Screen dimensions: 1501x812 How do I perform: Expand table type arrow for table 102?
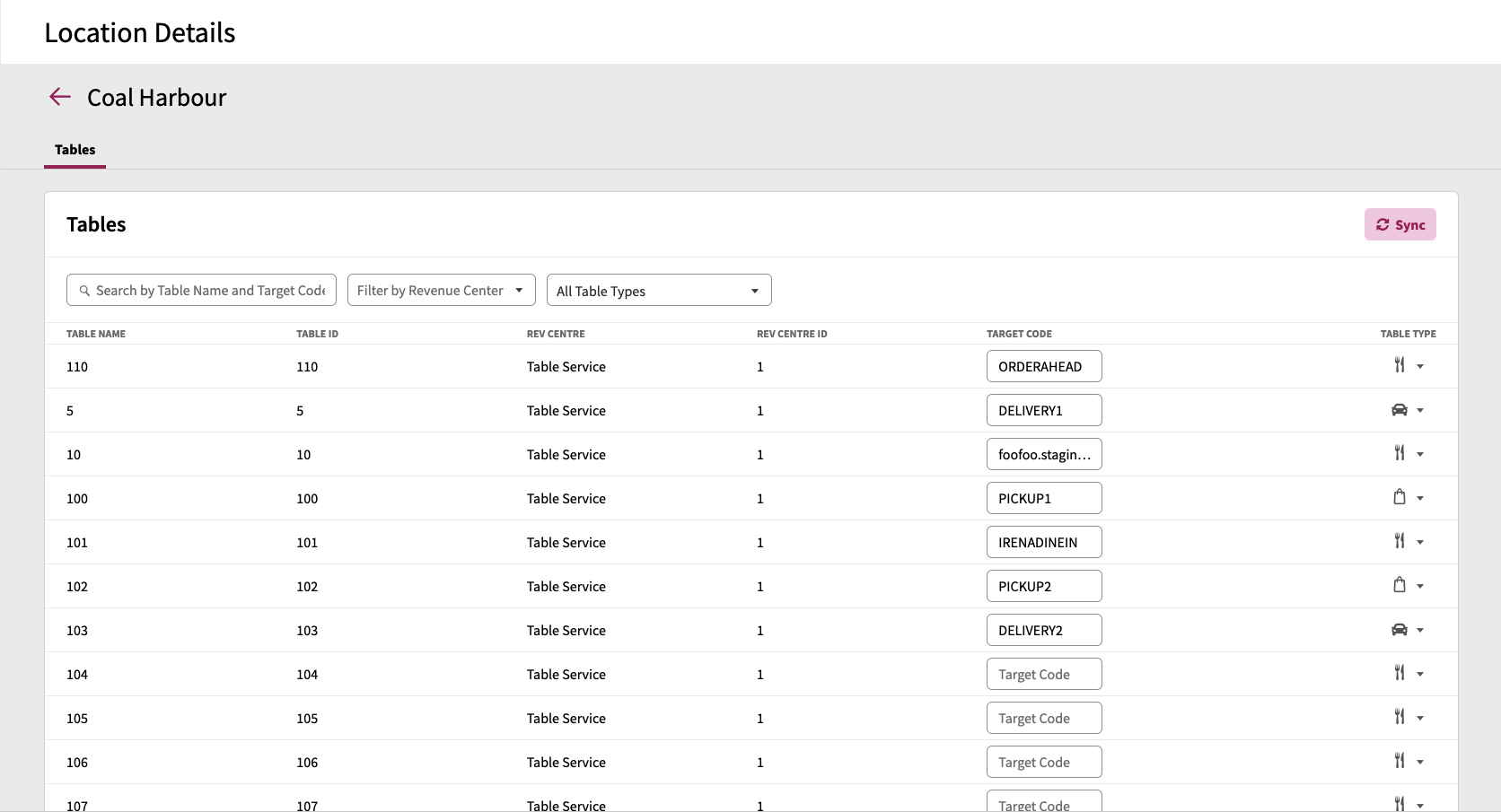coord(1420,586)
